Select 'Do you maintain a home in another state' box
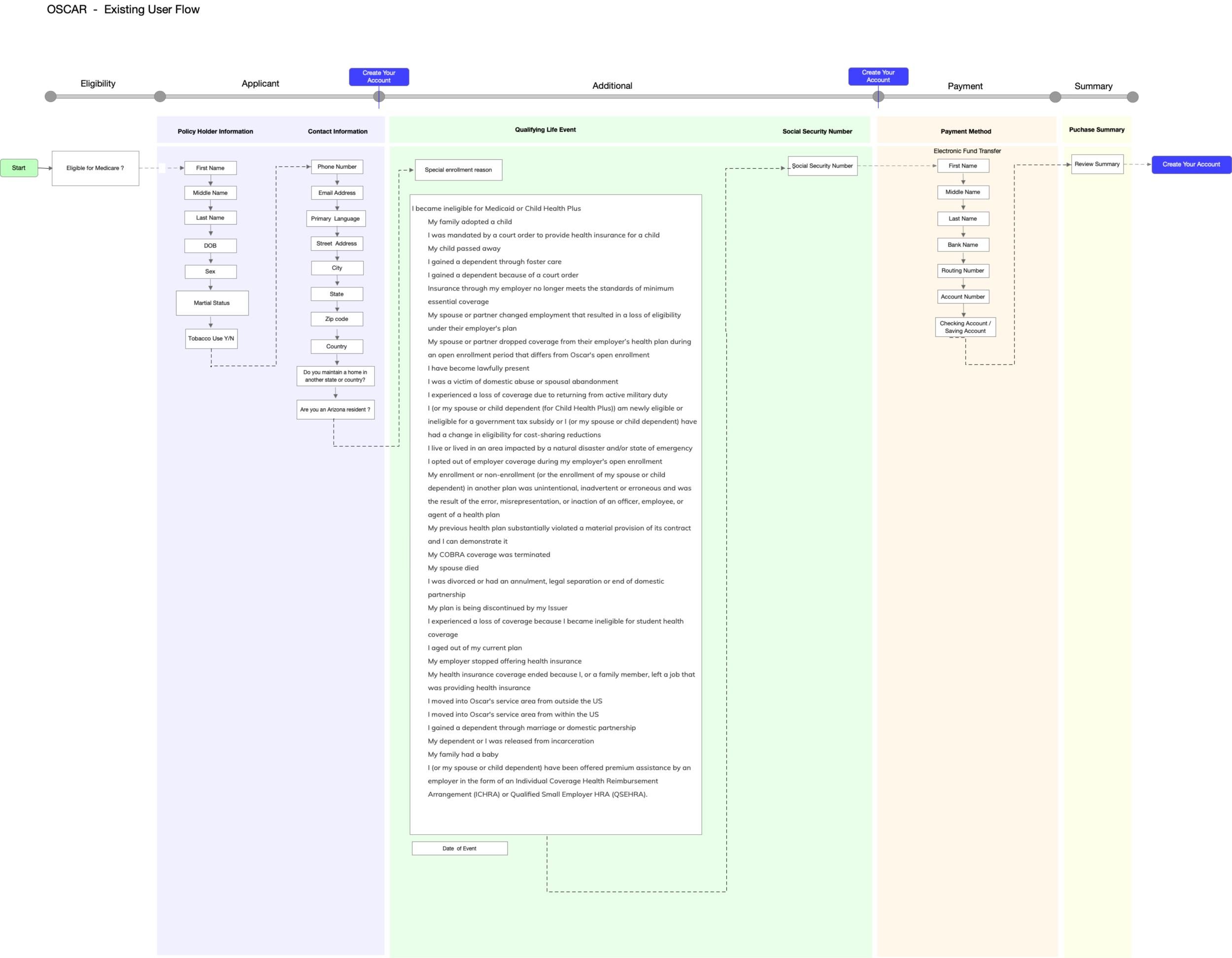This screenshot has width=1232, height=958. [336, 376]
